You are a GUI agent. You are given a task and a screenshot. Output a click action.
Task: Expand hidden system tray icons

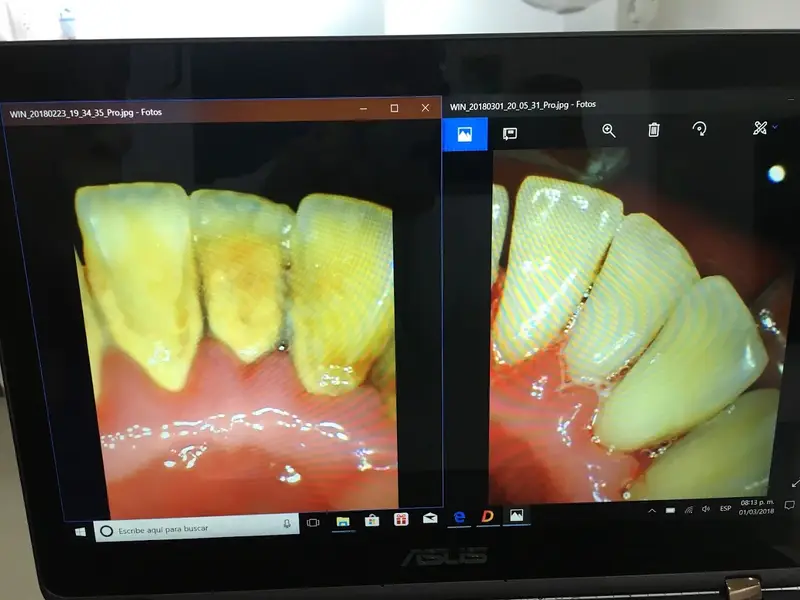pyautogui.click(x=652, y=510)
